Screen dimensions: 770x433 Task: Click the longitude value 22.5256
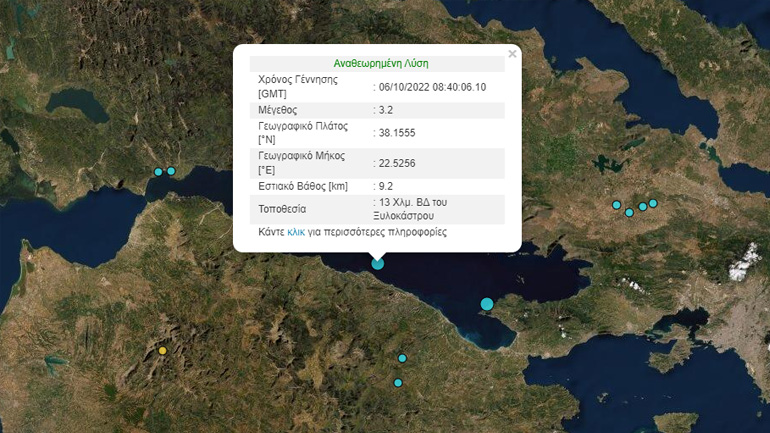point(397,163)
